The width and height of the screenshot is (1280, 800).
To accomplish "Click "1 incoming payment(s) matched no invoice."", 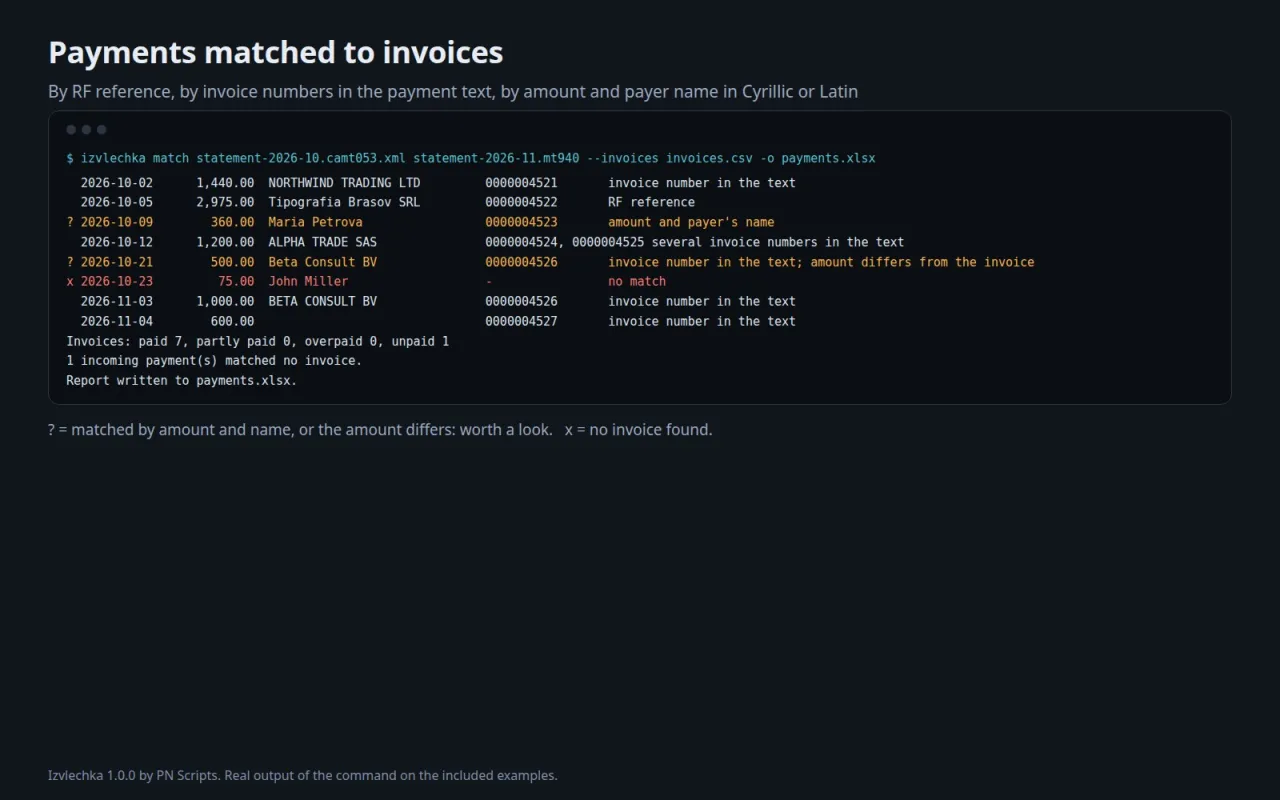I will [x=214, y=360].
